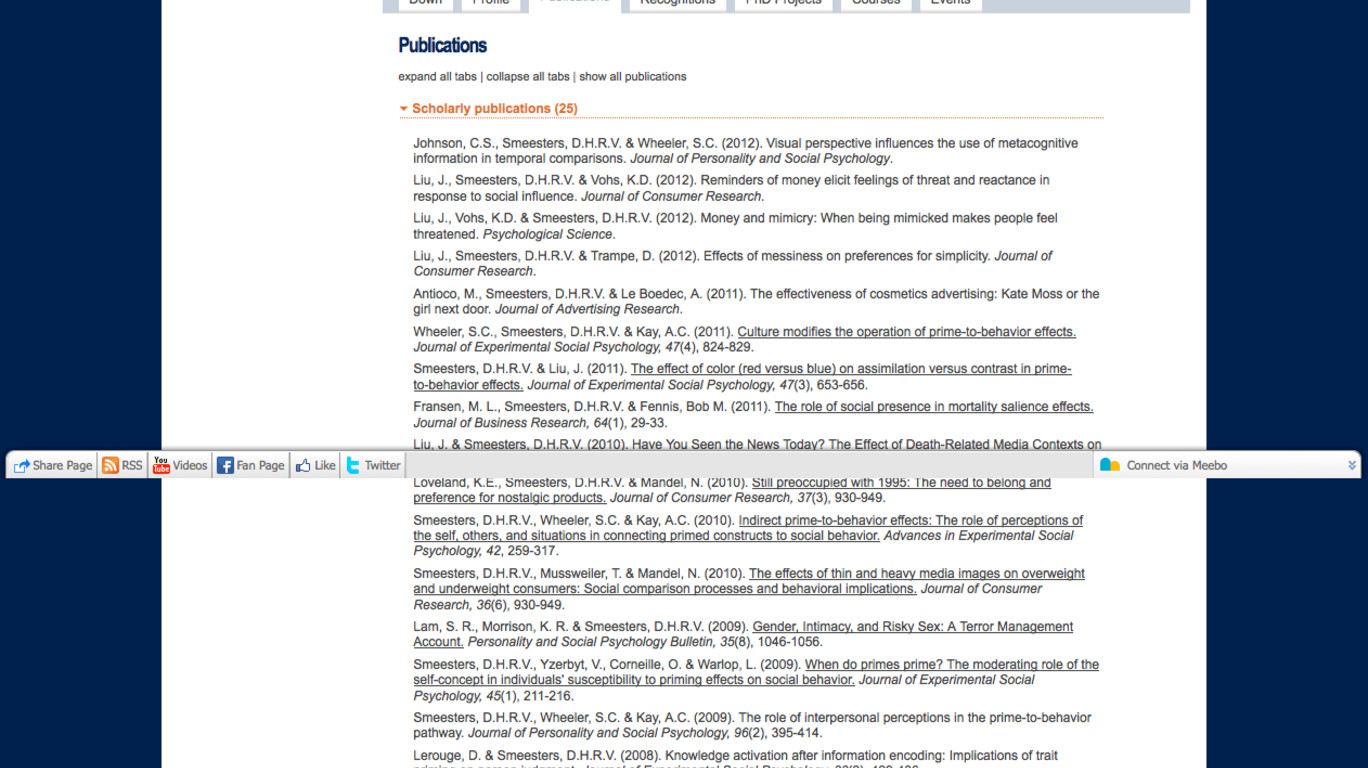Switch to the Recognitions tab
1368x768 pixels.
[677, 3]
